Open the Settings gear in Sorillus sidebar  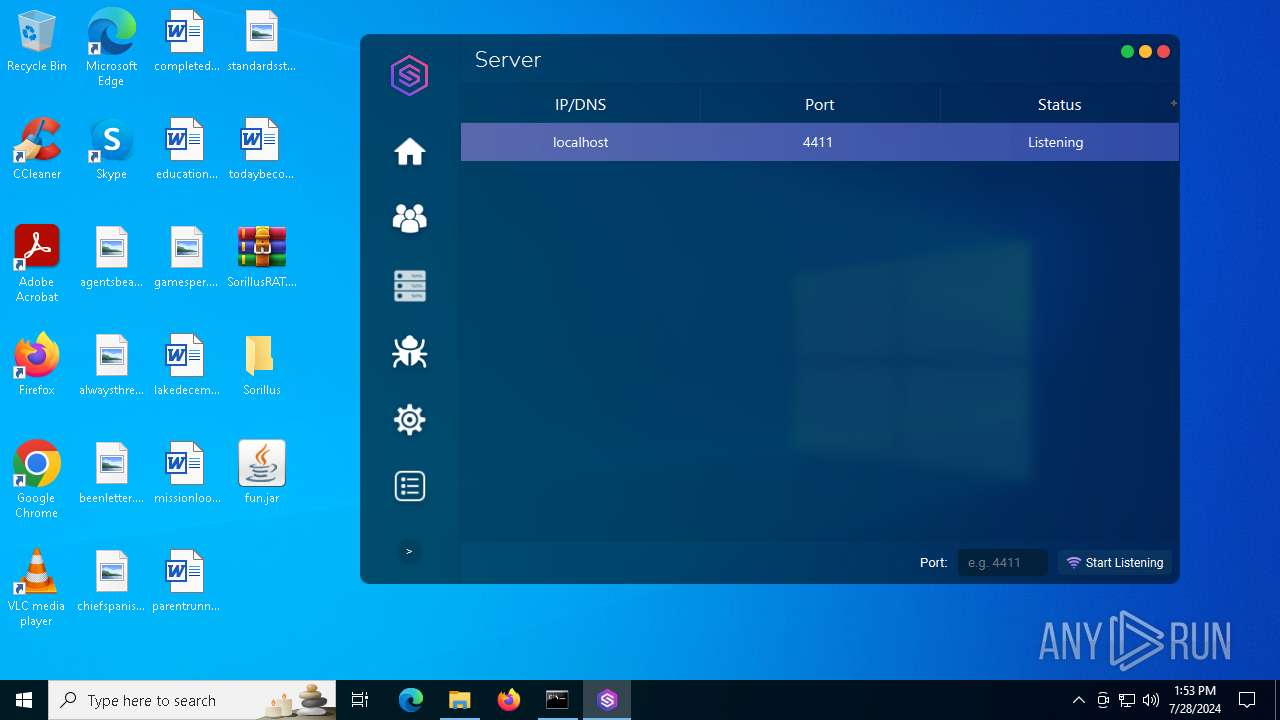click(410, 419)
